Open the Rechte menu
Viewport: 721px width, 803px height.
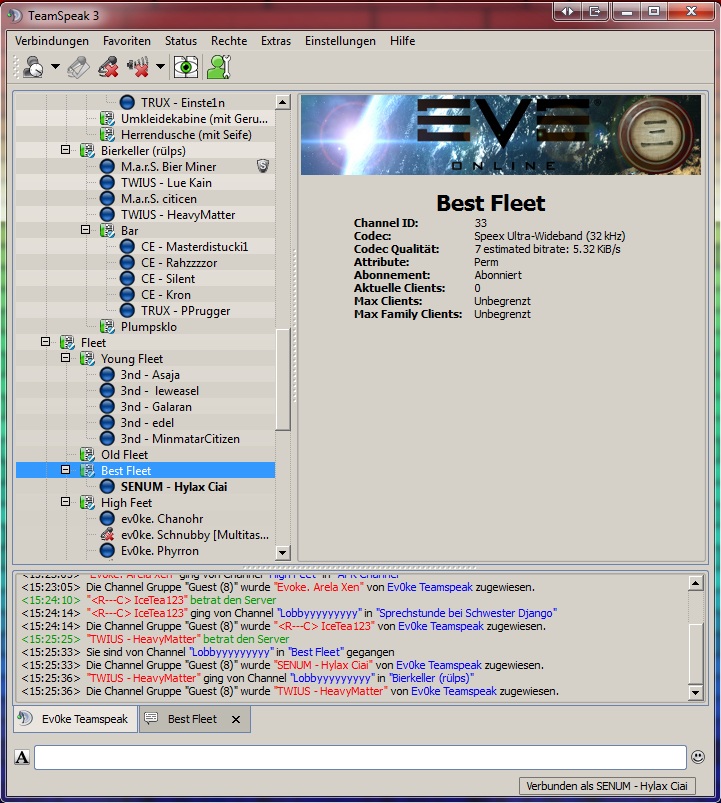229,41
